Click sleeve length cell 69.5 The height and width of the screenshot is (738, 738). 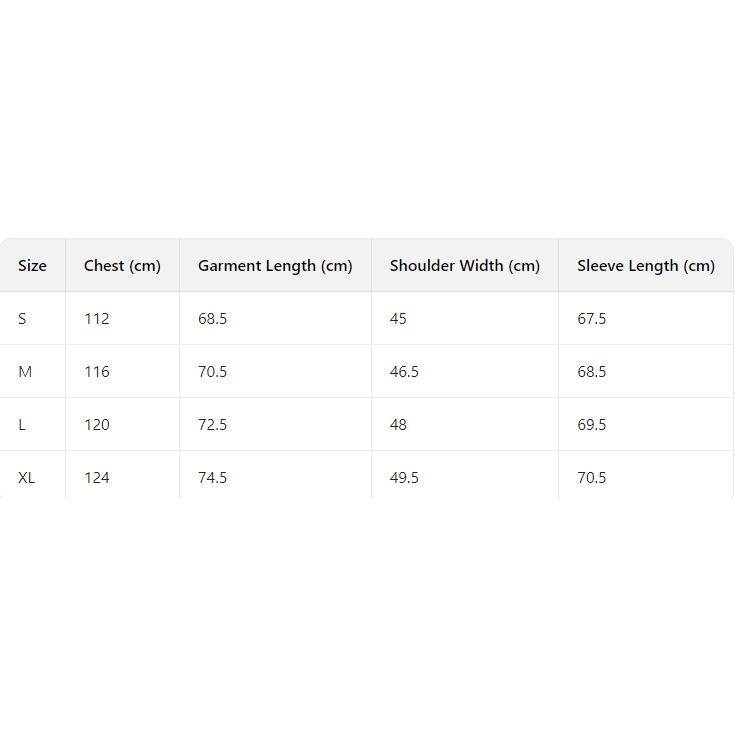(592, 425)
